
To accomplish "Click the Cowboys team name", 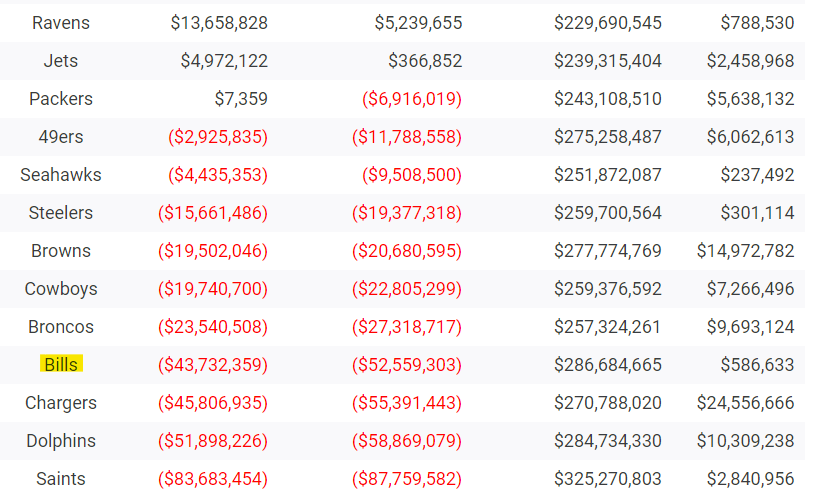I will click(61, 289).
